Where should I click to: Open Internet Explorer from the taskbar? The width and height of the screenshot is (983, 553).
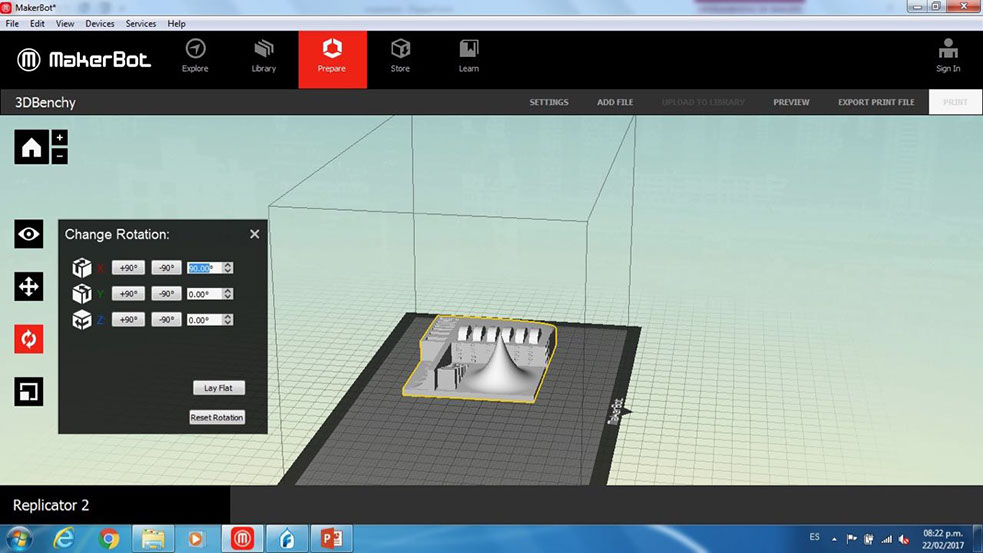[x=64, y=539]
